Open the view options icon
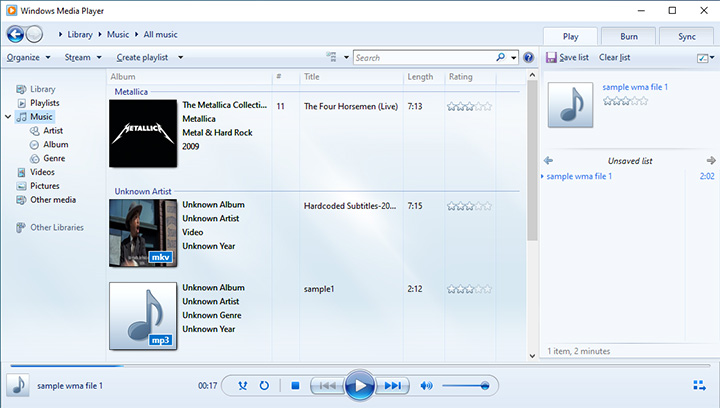Image resolution: width=720 pixels, height=408 pixels. 331,57
